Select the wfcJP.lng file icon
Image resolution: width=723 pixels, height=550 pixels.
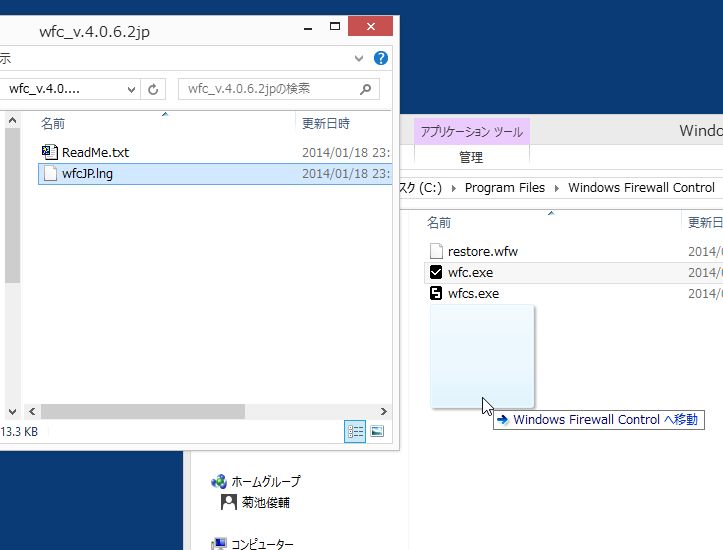(50, 174)
